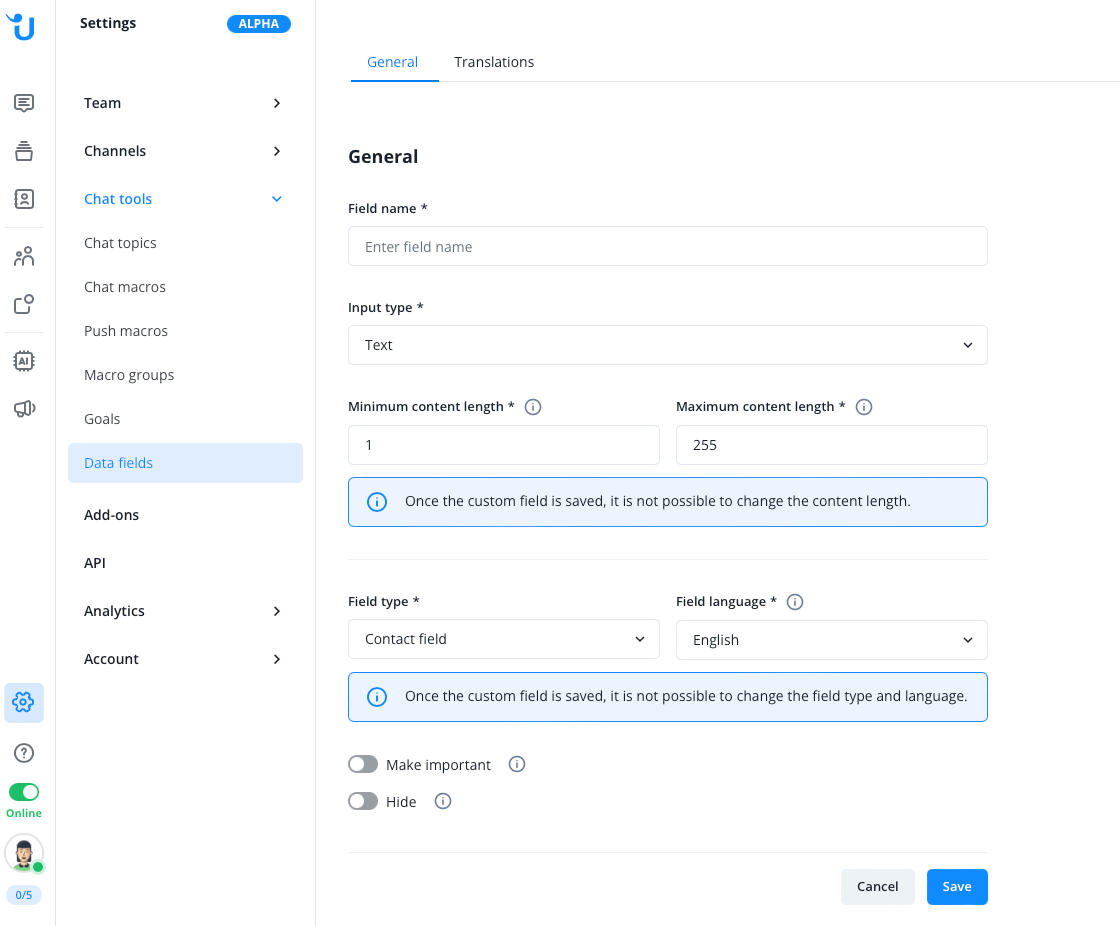Click info icon beside Minimum content length

tap(533, 407)
